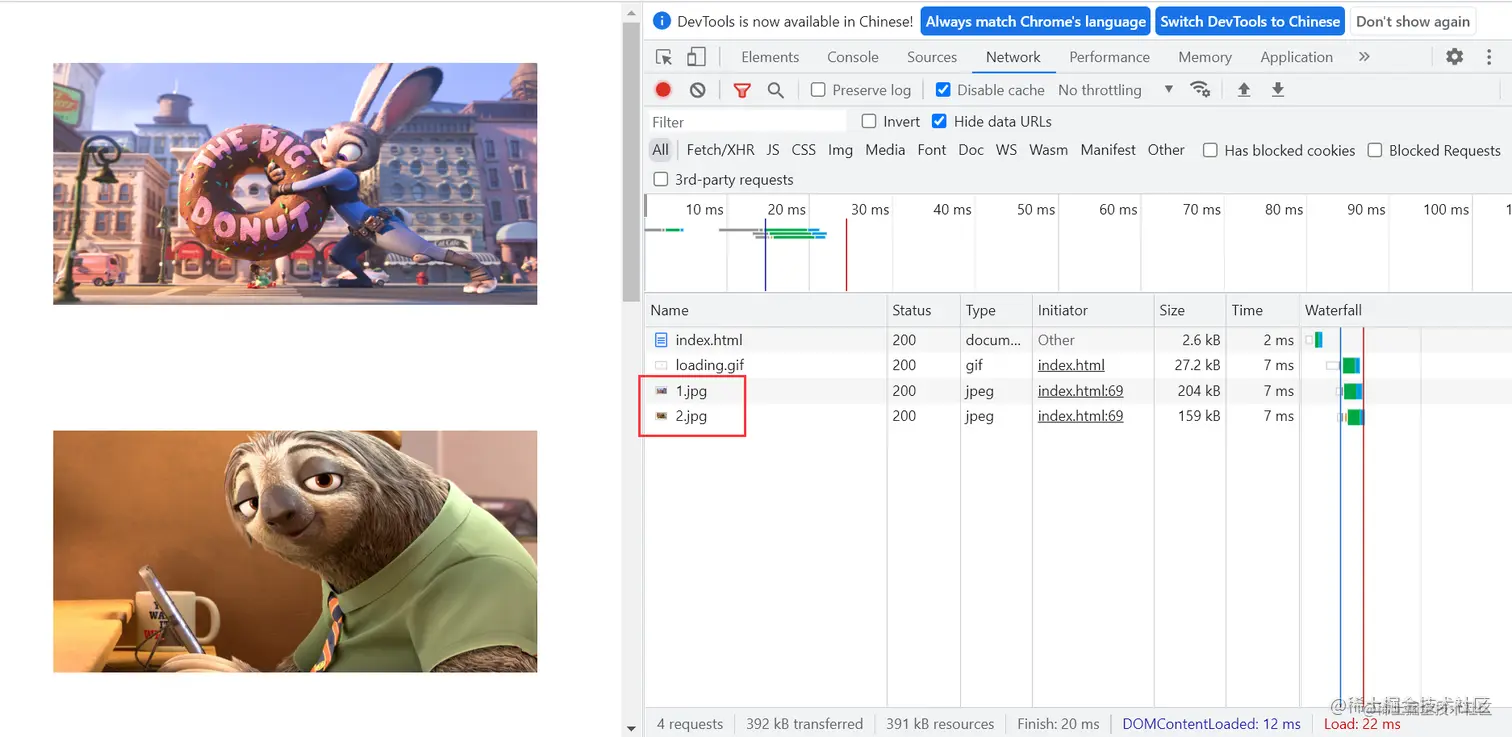1512x737 pixels.
Task: Activate the inspect element picker icon
Action: click(664, 57)
